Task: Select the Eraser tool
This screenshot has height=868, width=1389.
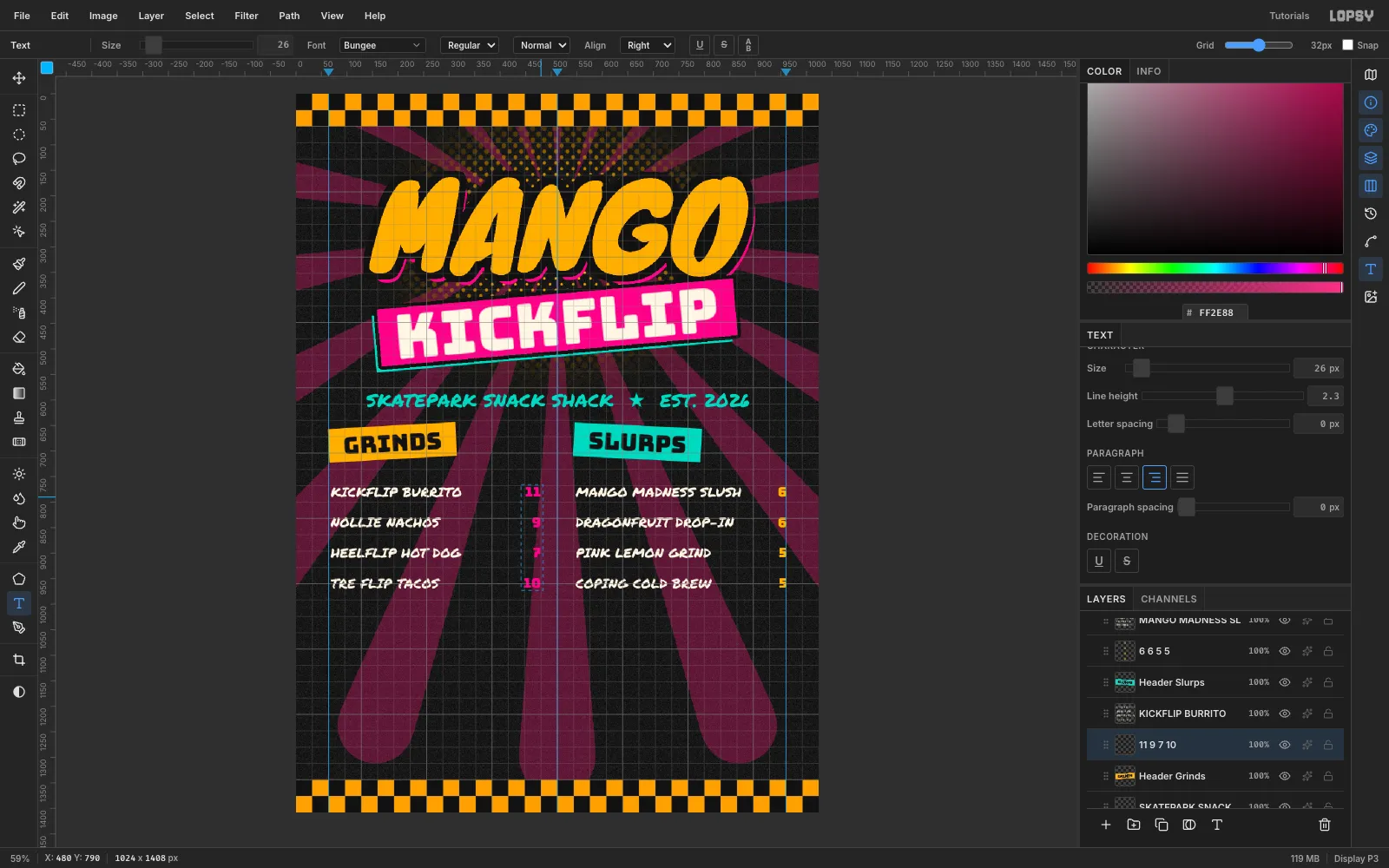Action: click(x=19, y=337)
